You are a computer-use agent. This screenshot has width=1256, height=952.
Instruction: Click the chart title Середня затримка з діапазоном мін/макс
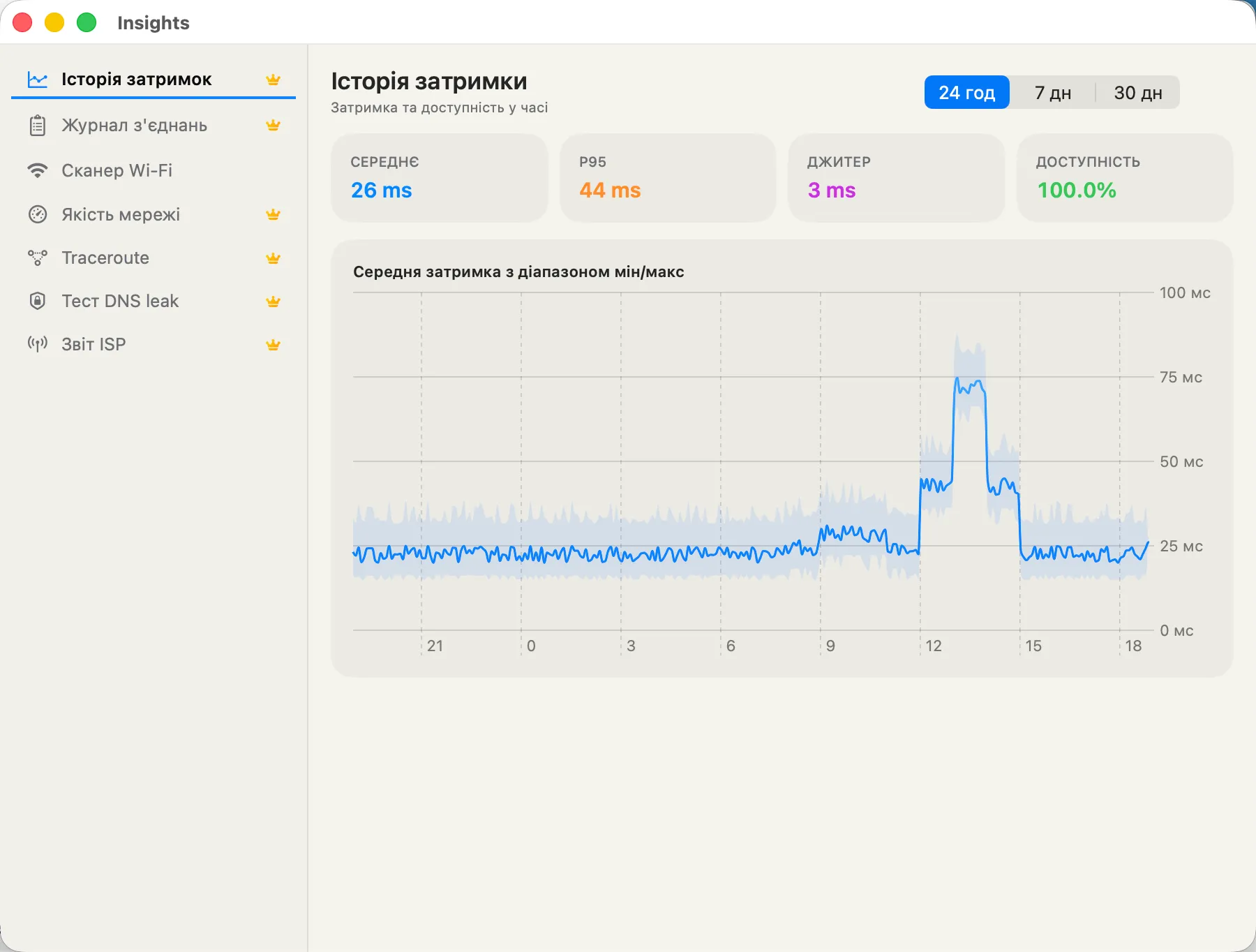click(518, 272)
